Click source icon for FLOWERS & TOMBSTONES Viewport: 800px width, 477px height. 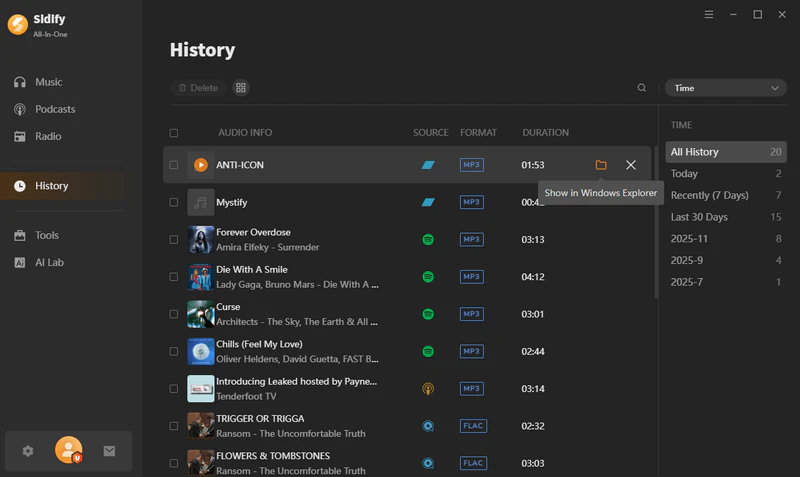(428, 463)
